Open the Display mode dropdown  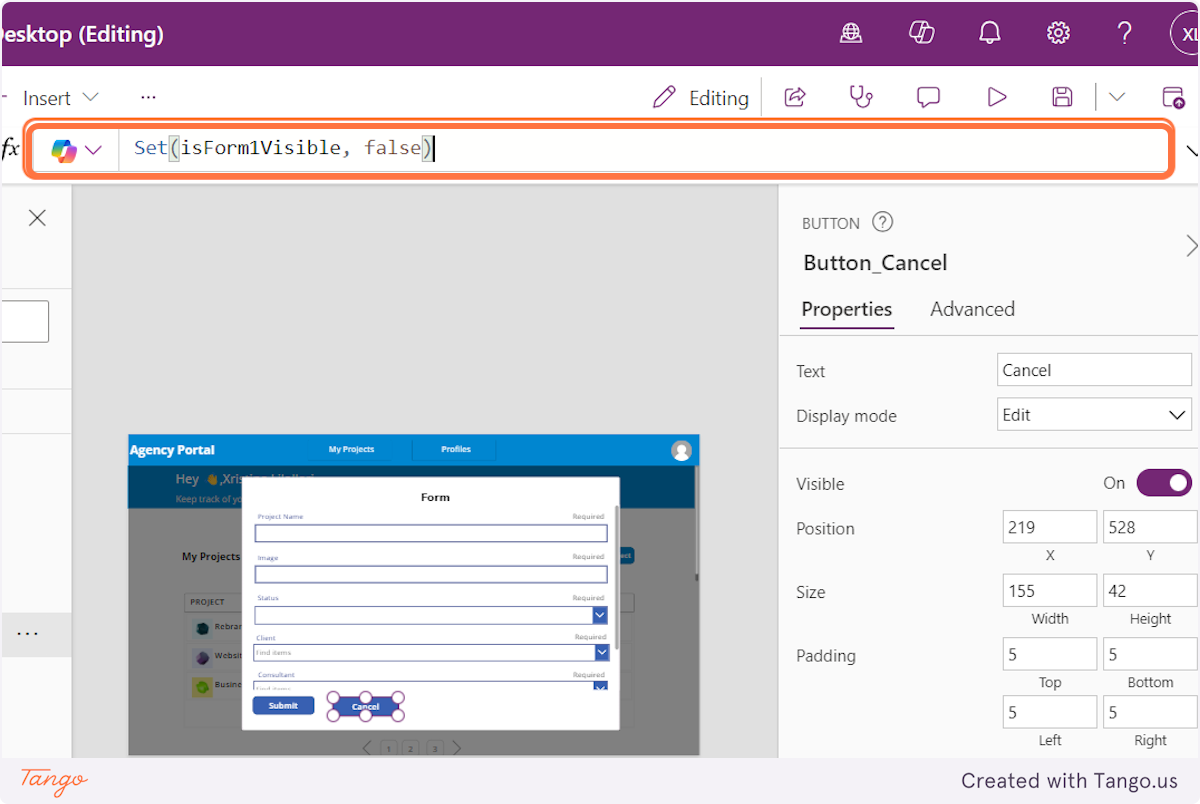[x=1095, y=414]
